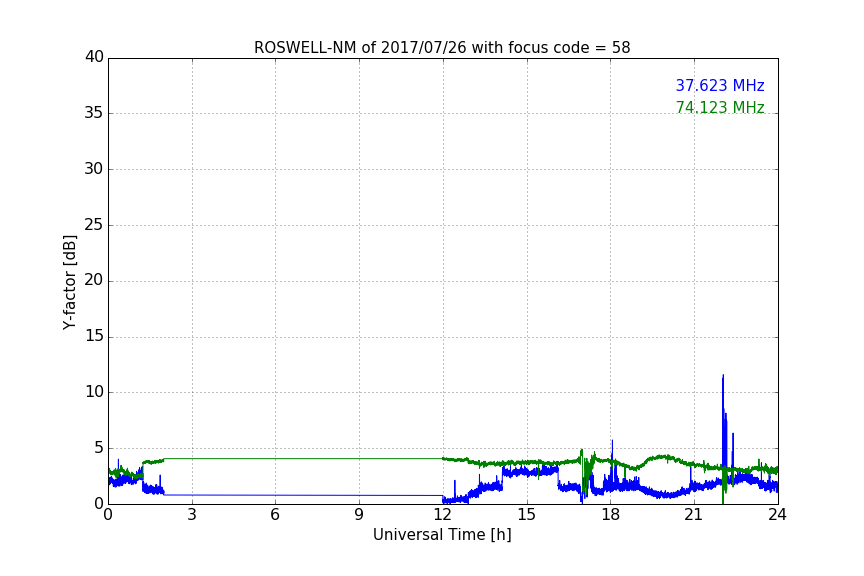
Task: Click the y-axis tick label '30'
Action: coord(94,169)
